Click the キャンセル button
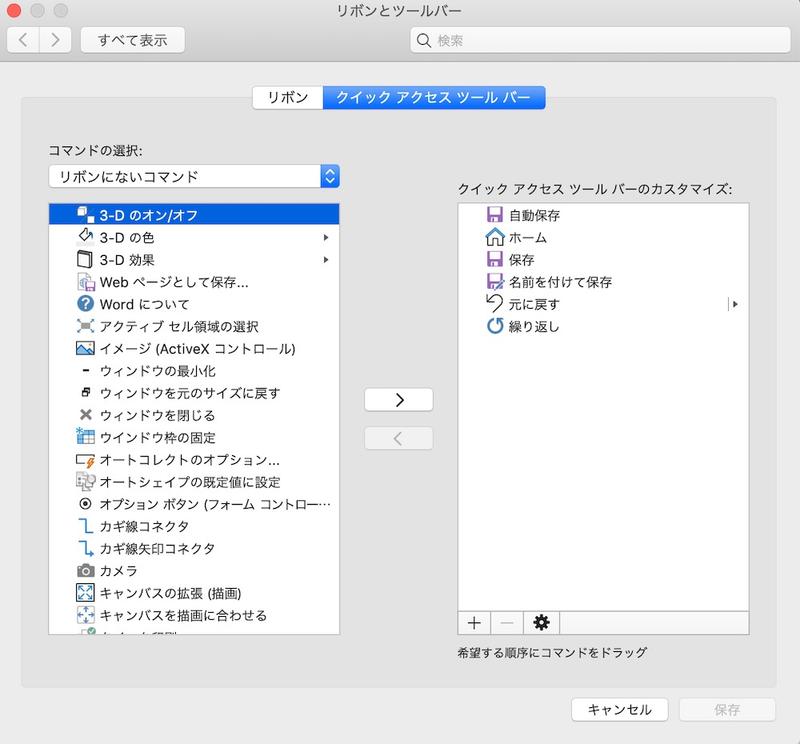The width and height of the screenshot is (800, 744). (619, 710)
